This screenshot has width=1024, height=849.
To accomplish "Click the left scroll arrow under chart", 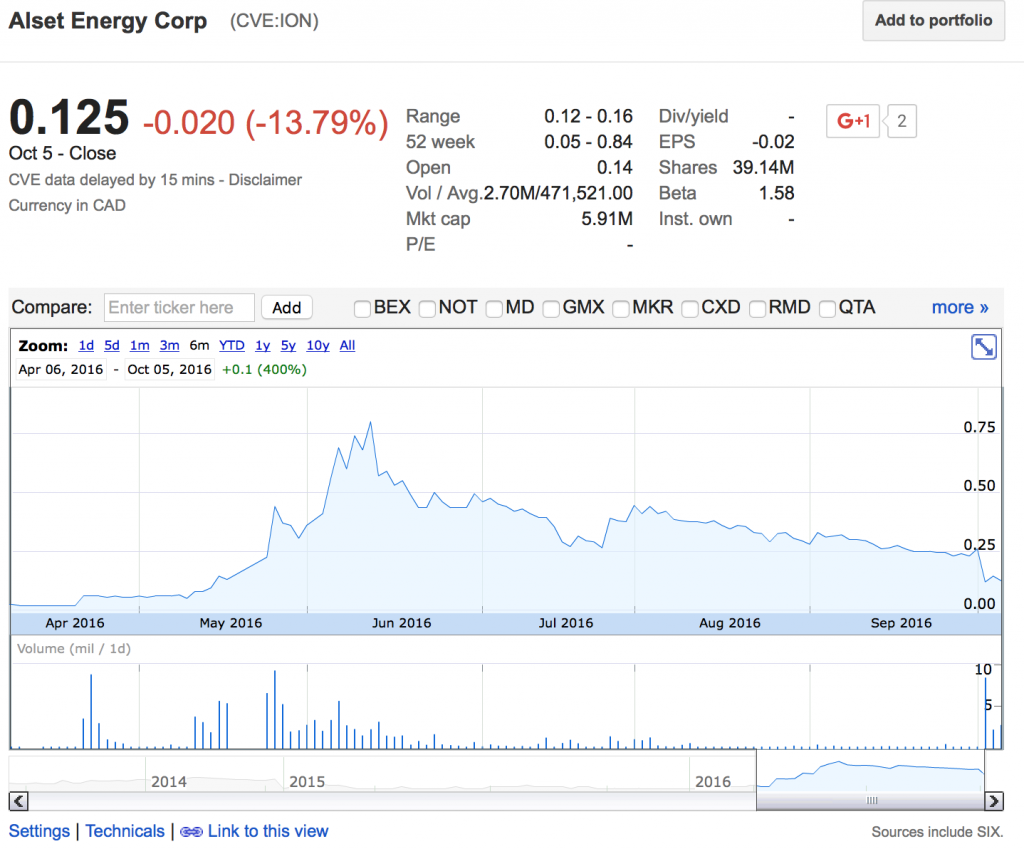I will pyautogui.click(x=19, y=801).
